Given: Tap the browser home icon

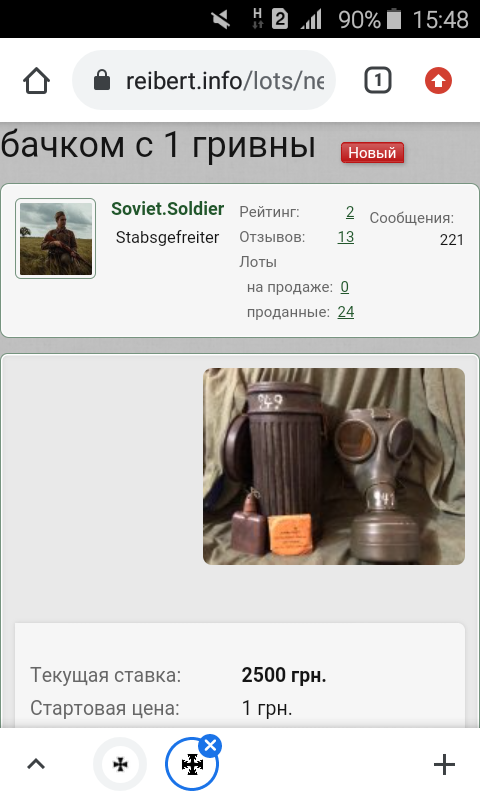Looking at the screenshot, I should pyautogui.click(x=36, y=81).
